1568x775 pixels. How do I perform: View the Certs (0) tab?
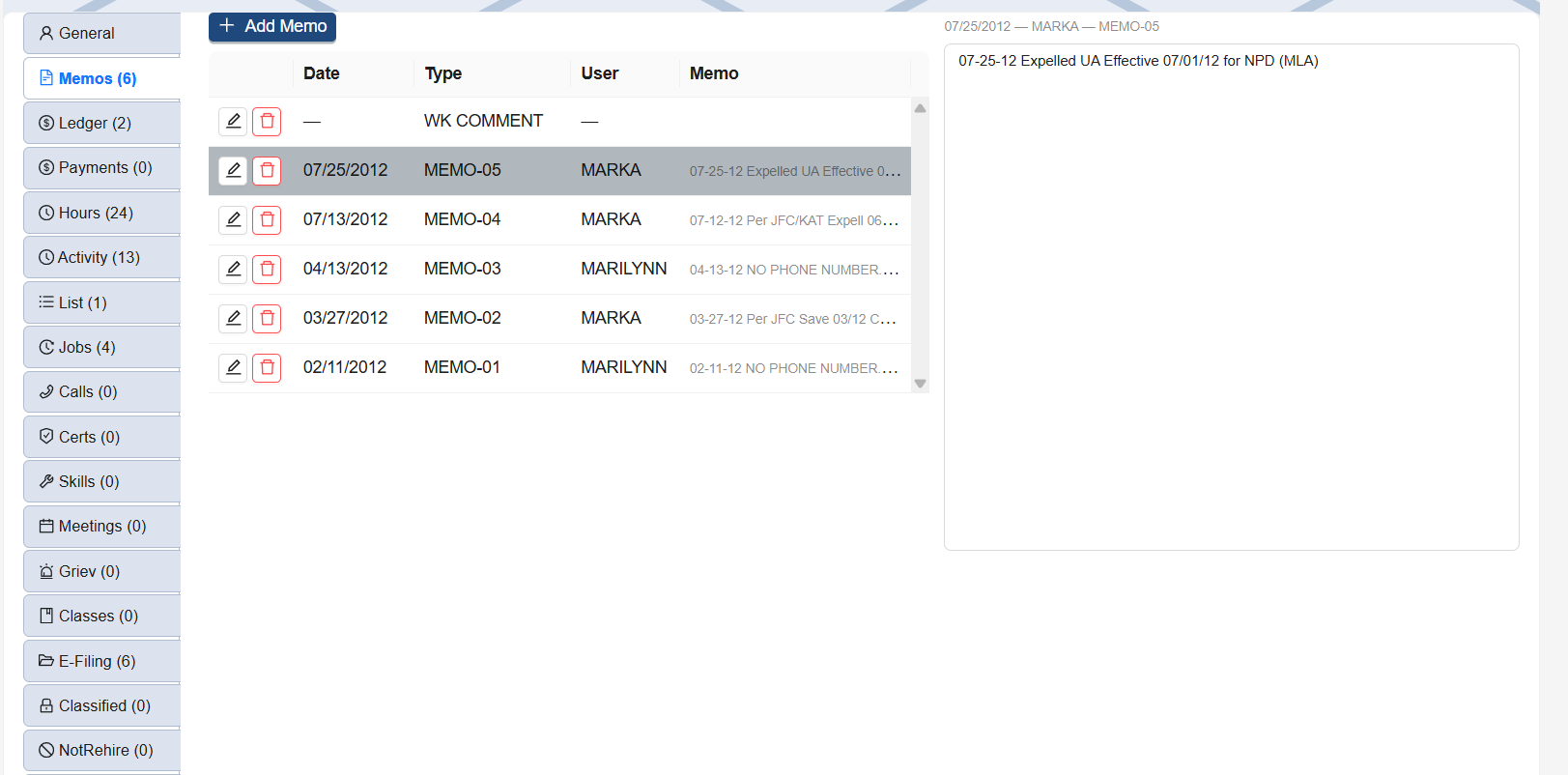[x=101, y=437]
